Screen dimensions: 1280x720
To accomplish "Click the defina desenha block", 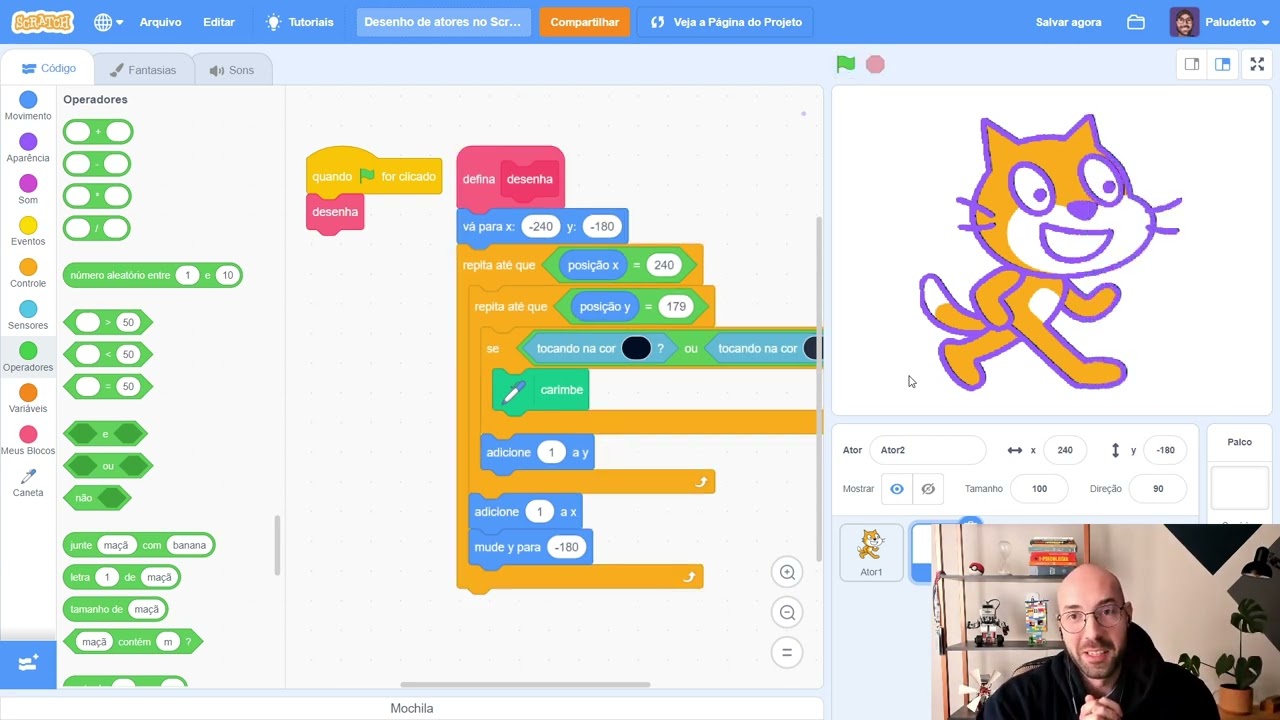I will [x=510, y=178].
